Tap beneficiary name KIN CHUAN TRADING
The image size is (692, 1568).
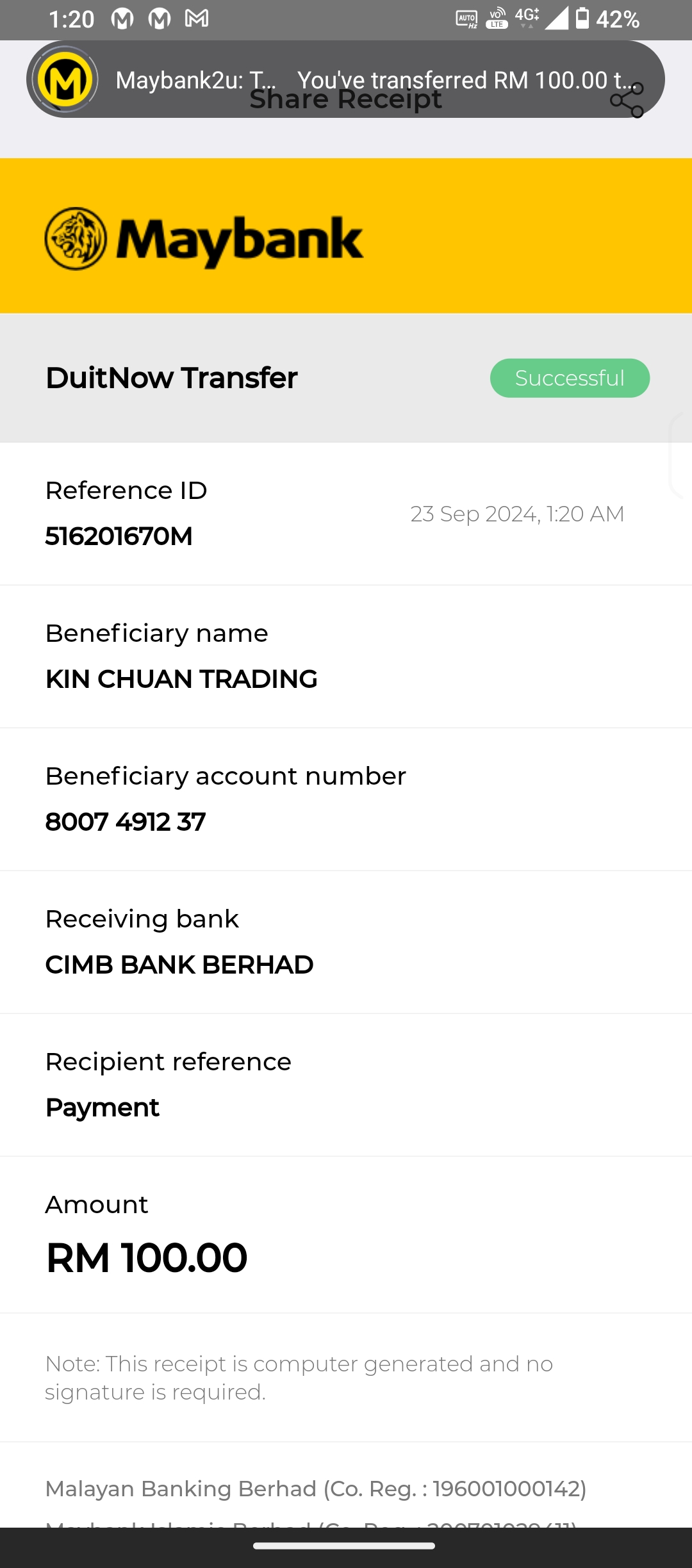point(181,679)
